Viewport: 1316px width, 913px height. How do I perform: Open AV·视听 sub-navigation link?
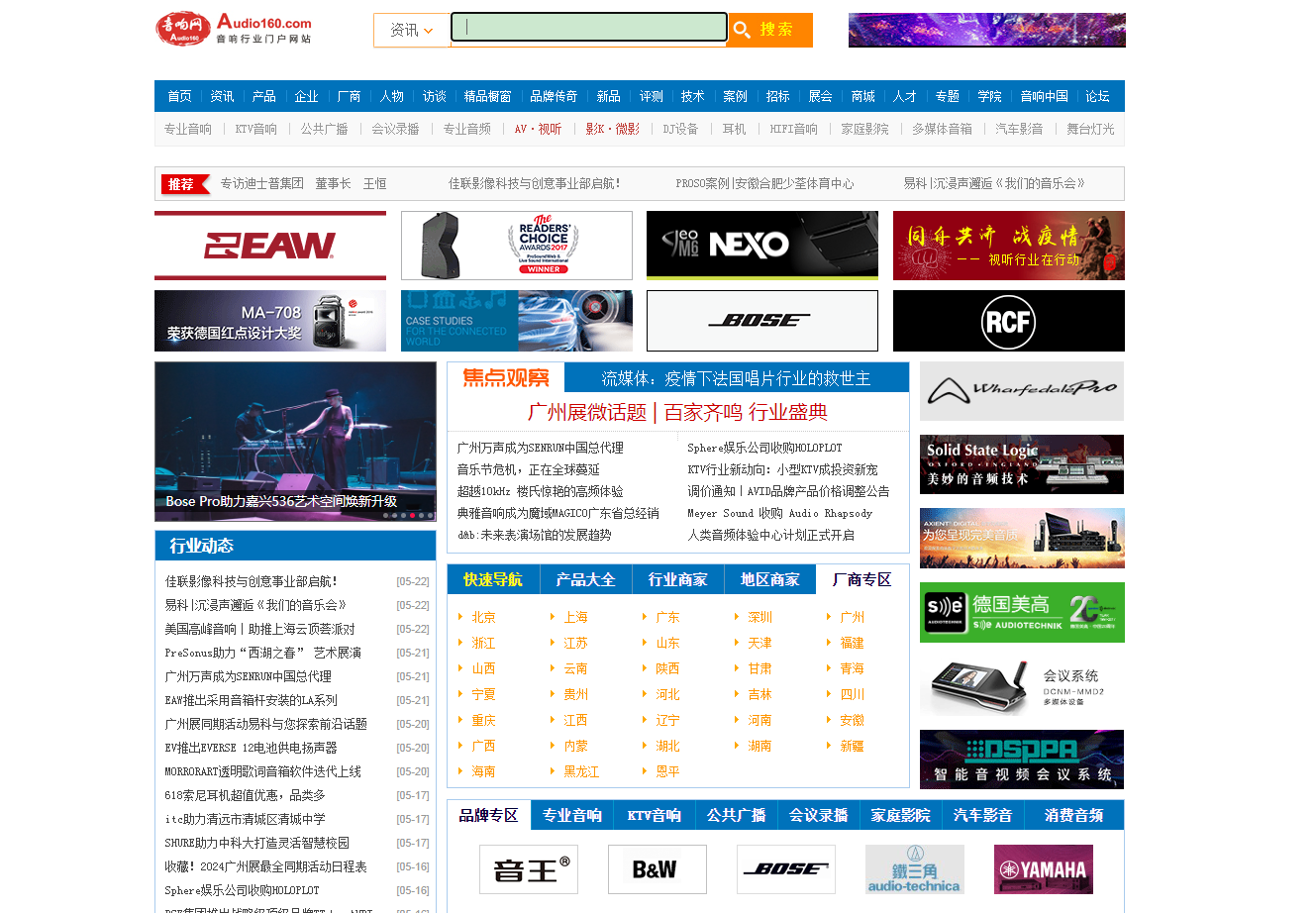pos(538,129)
